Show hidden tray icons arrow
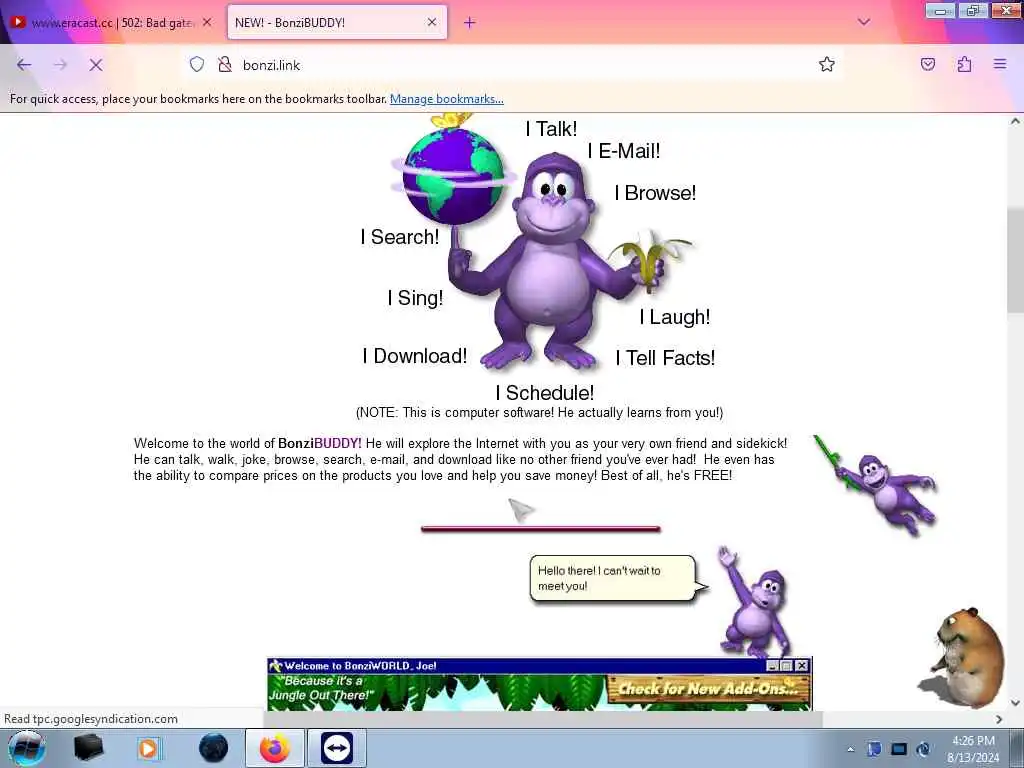The width and height of the screenshot is (1024, 768). tap(850, 749)
